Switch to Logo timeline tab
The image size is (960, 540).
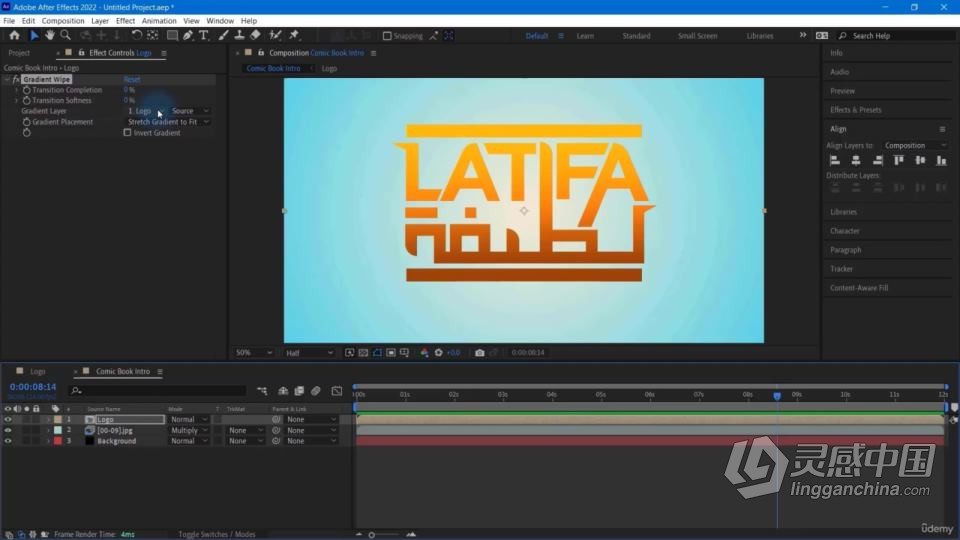tap(37, 372)
